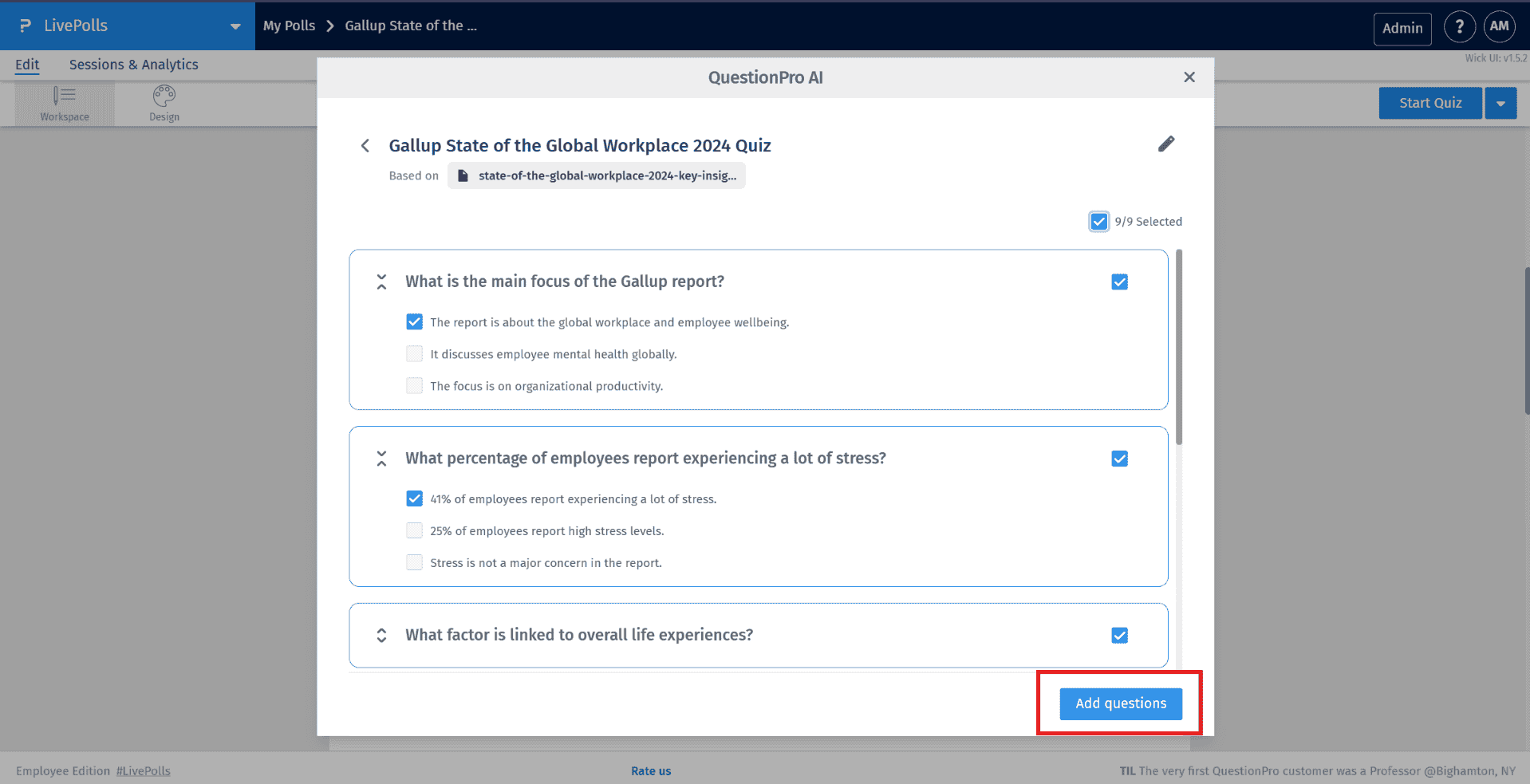This screenshot has height=784, width=1530.
Task: Close the QuestionPro AI dialog
Action: coord(1189,77)
